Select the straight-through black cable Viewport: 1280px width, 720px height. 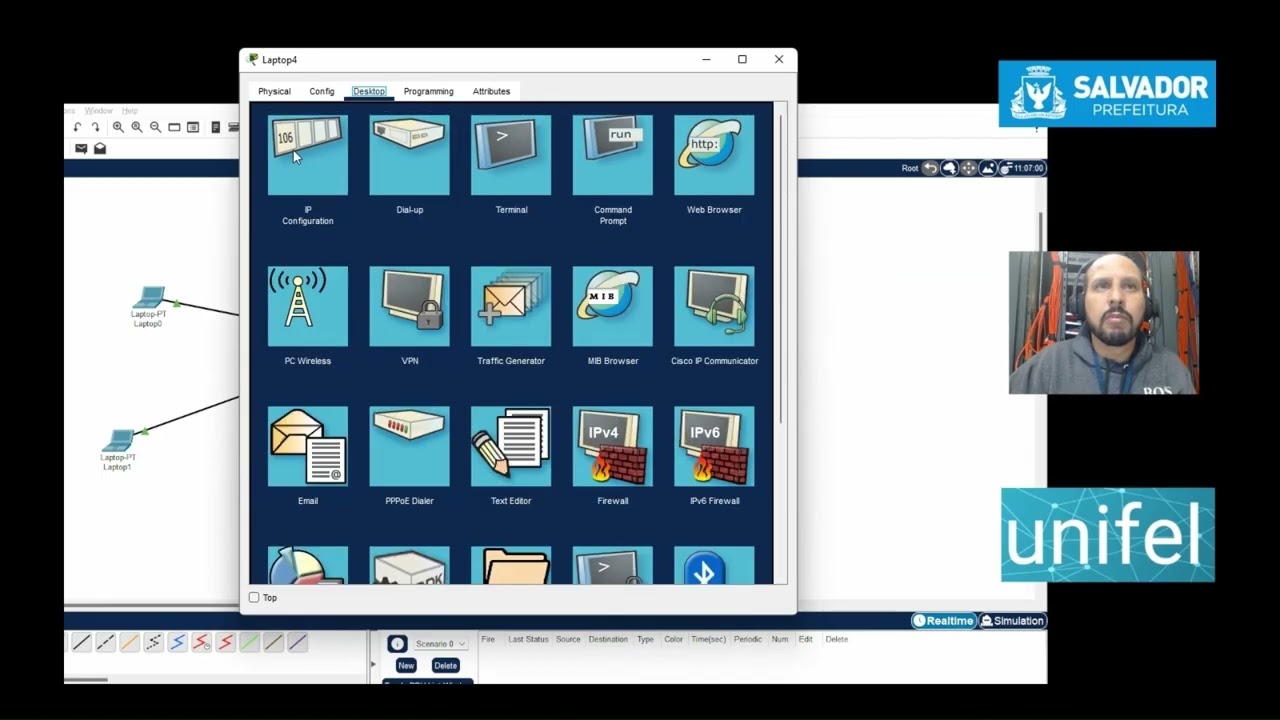pyautogui.click(x=82, y=642)
